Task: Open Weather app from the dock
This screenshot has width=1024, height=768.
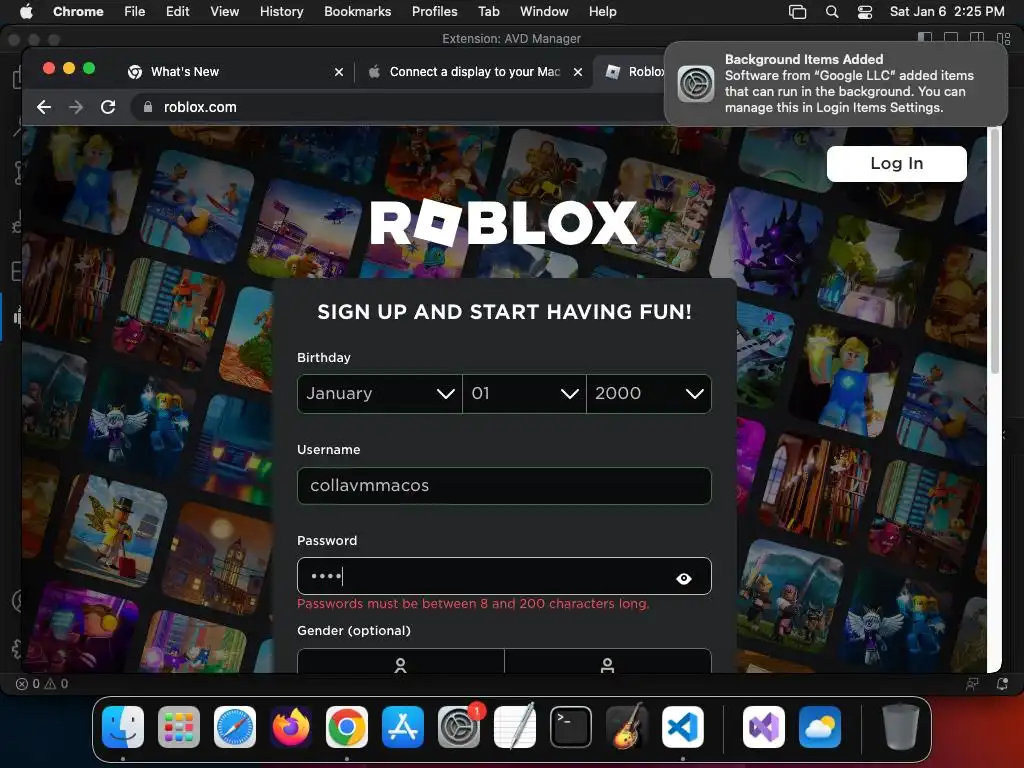Action: coord(820,727)
